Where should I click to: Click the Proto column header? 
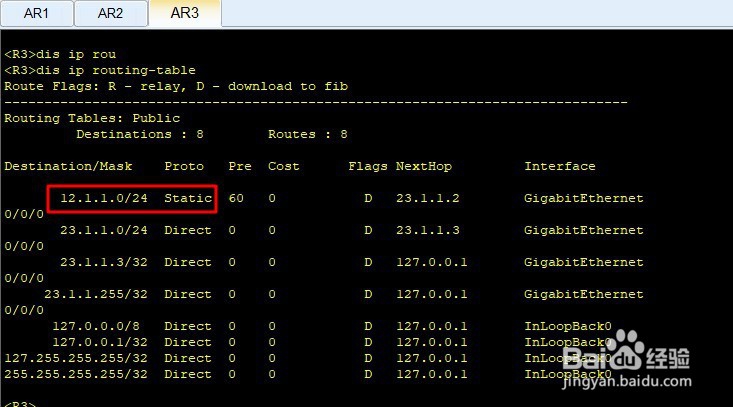click(184, 166)
